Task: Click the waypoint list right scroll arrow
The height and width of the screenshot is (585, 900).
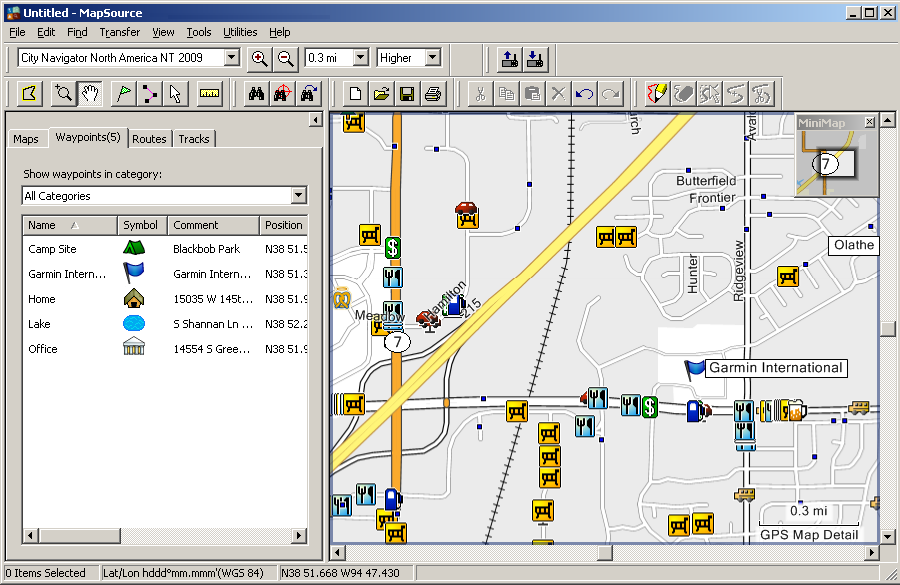Action: (x=298, y=536)
